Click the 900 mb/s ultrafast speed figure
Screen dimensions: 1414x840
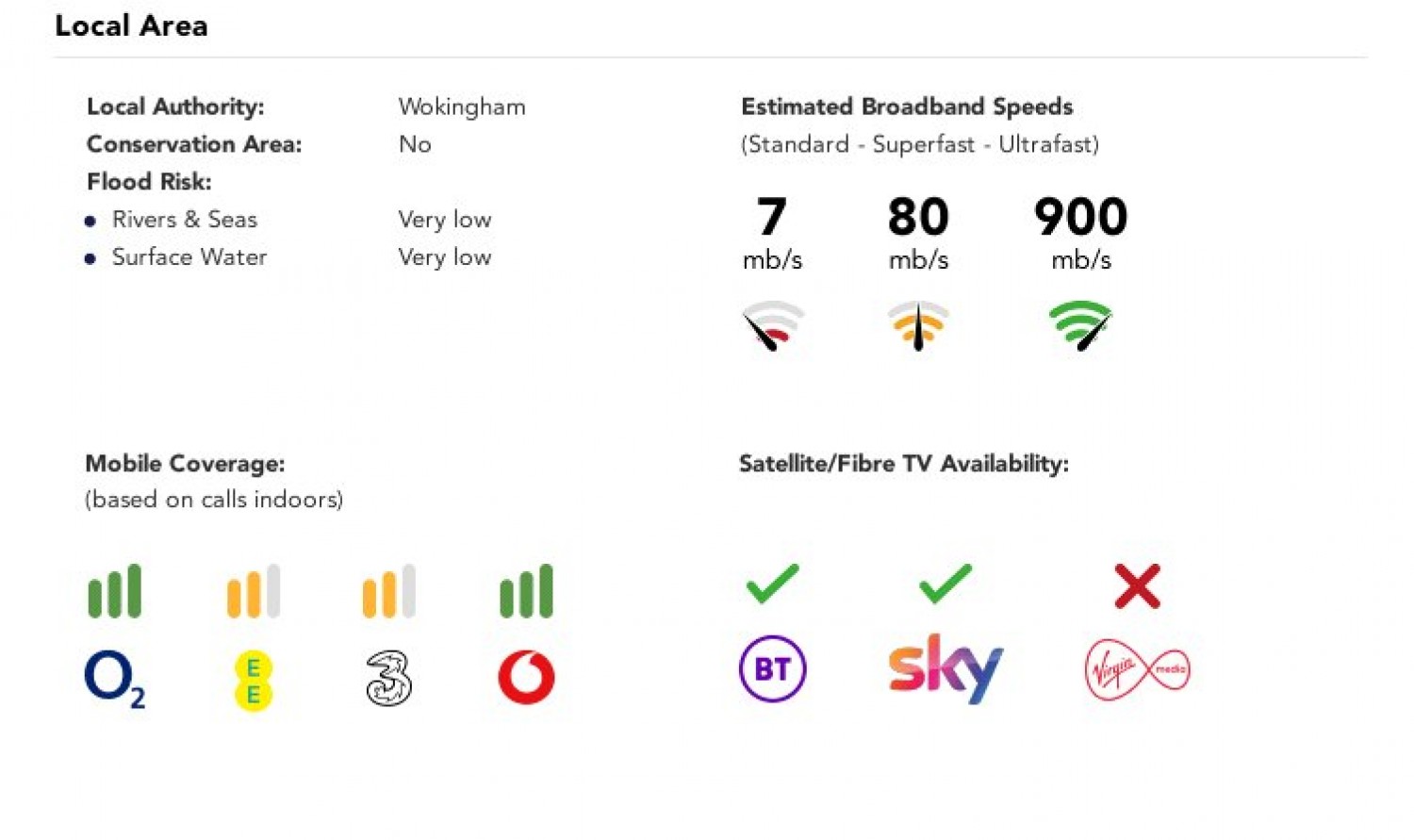click(x=1080, y=218)
